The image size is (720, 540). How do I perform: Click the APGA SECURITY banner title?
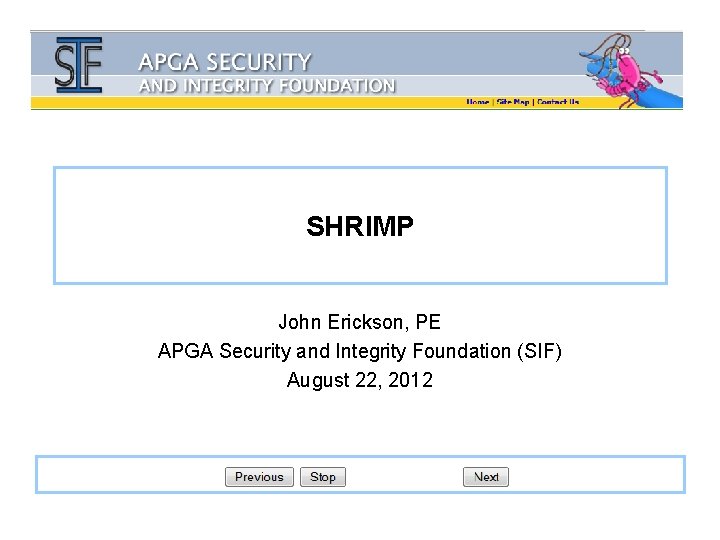225,62
